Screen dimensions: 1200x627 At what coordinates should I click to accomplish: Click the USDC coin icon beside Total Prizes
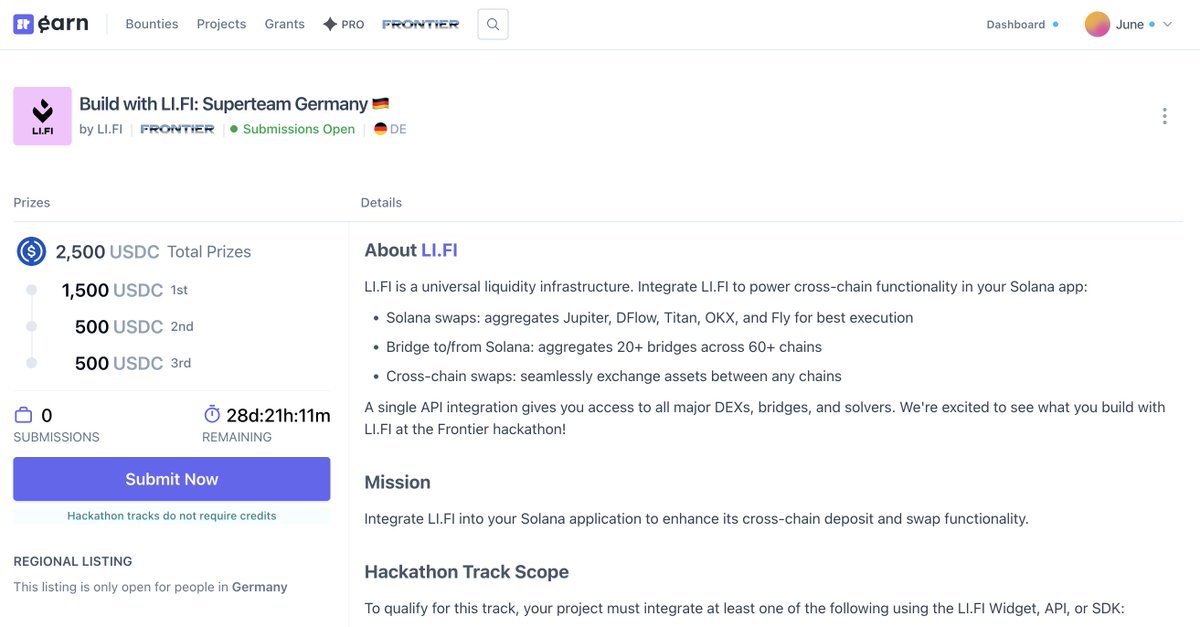click(x=31, y=251)
